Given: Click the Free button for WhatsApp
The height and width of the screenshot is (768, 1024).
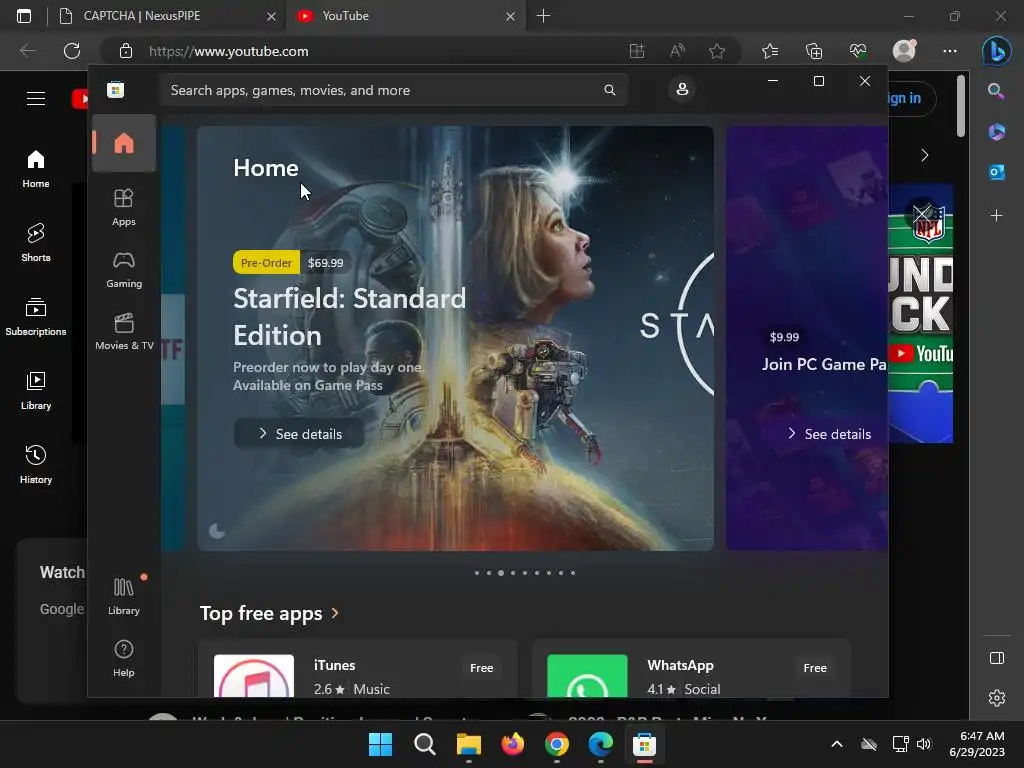Looking at the screenshot, I should point(814,667).
